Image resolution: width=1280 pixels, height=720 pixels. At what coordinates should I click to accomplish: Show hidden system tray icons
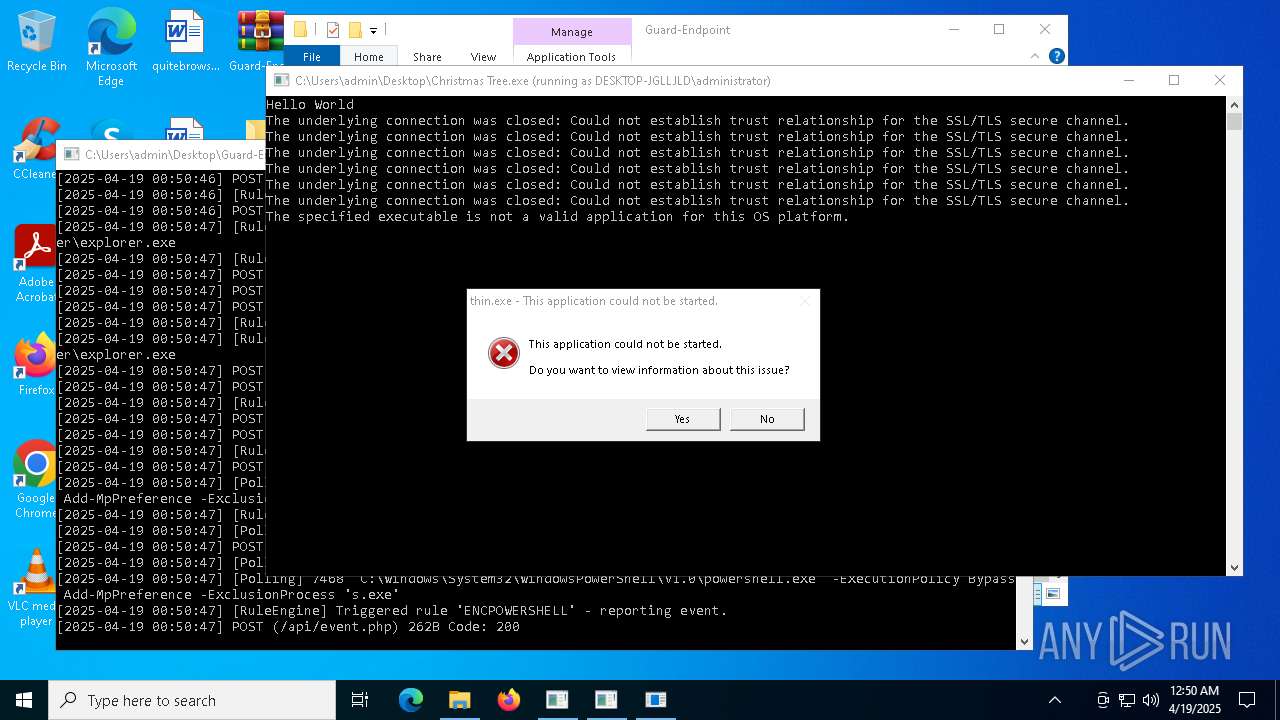1054,700
